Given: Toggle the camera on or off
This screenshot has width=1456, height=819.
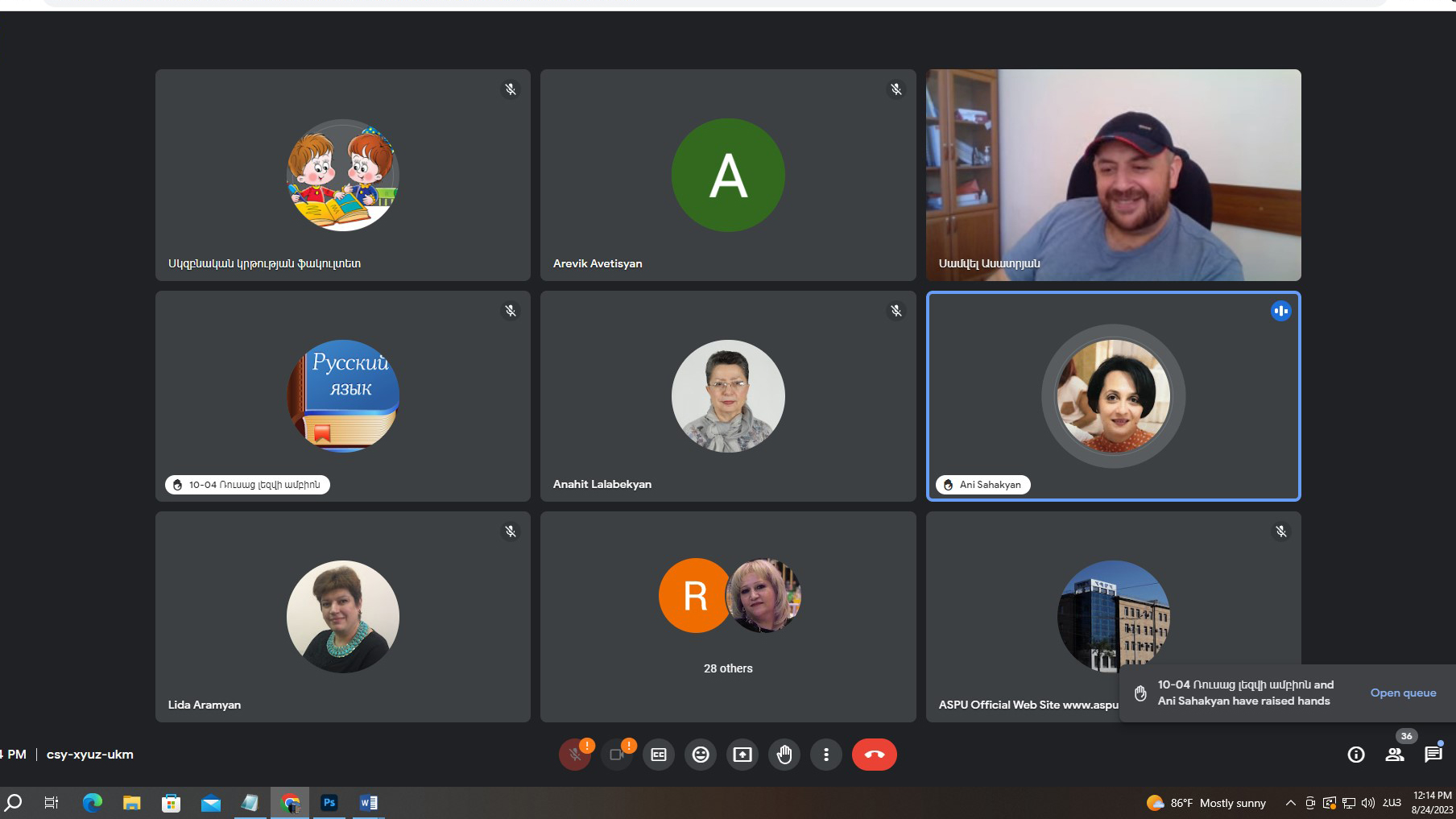Looking at the screenshot, I should pos(617,755).
